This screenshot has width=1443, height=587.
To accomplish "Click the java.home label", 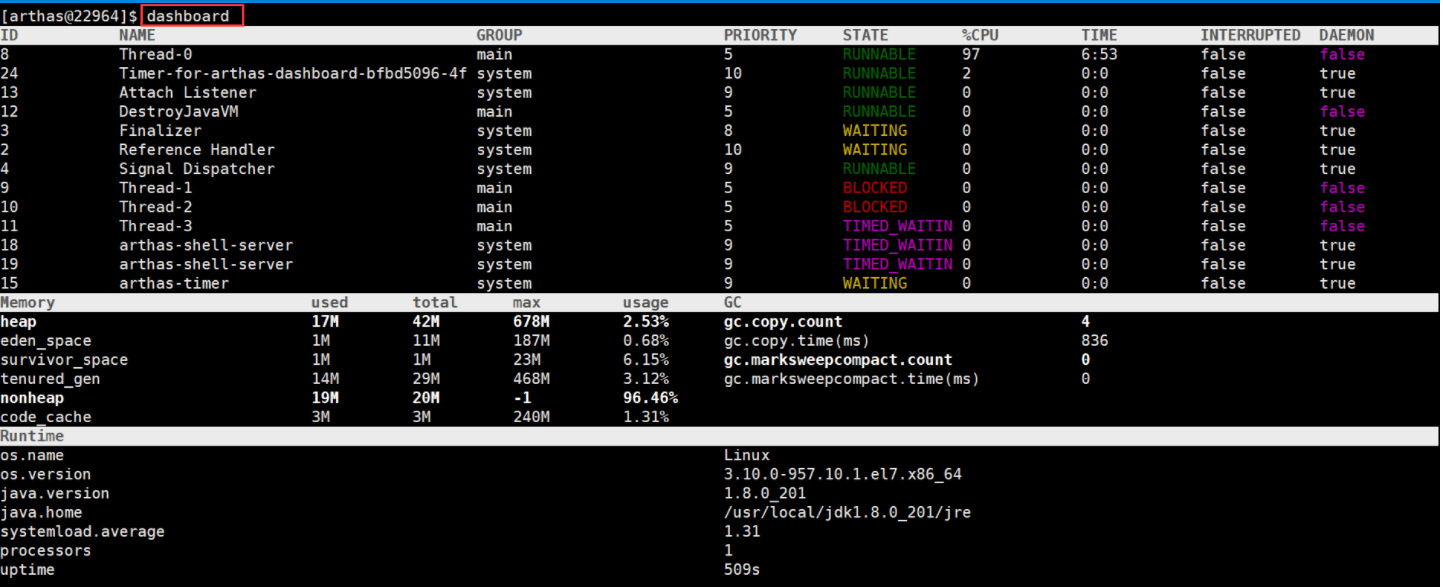I will (x=42, y=512).
